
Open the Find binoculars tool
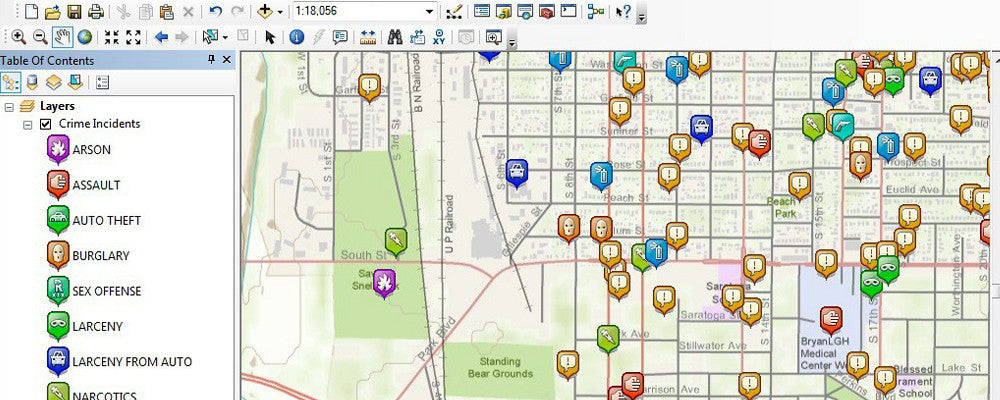[395, 37]
